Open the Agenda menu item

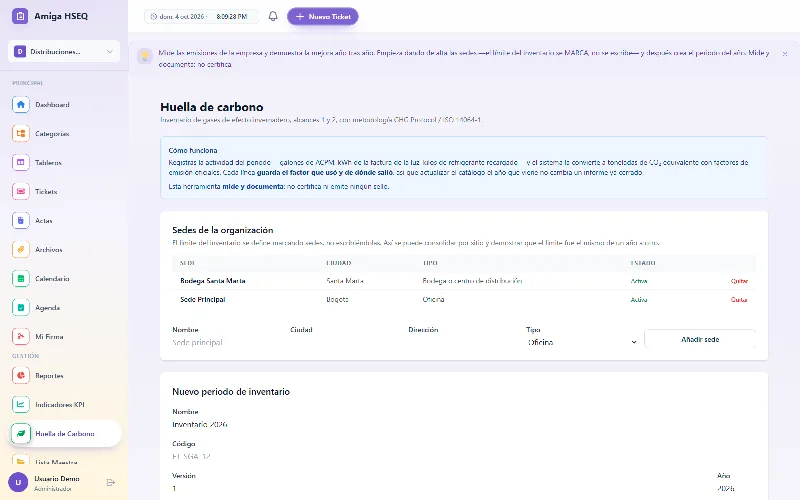tap(65, 308)
